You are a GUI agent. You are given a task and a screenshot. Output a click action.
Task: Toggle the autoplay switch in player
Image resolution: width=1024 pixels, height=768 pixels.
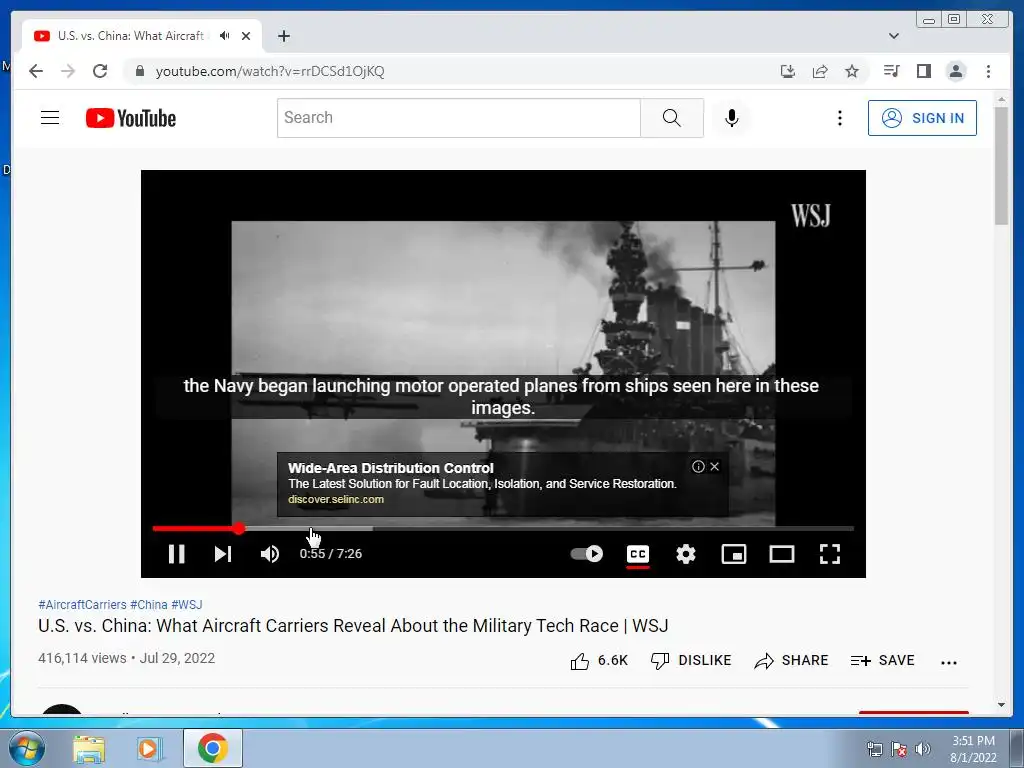[586, 554]
